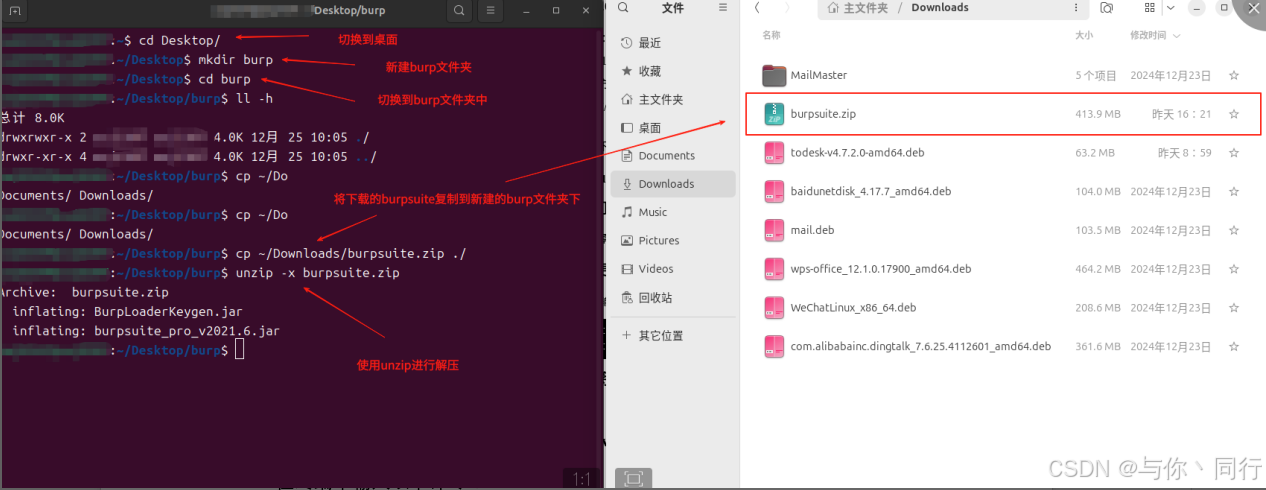Click the terminal prompt input cursor
This screenshot has height=490, width=1266.
[x=239, y=350]
